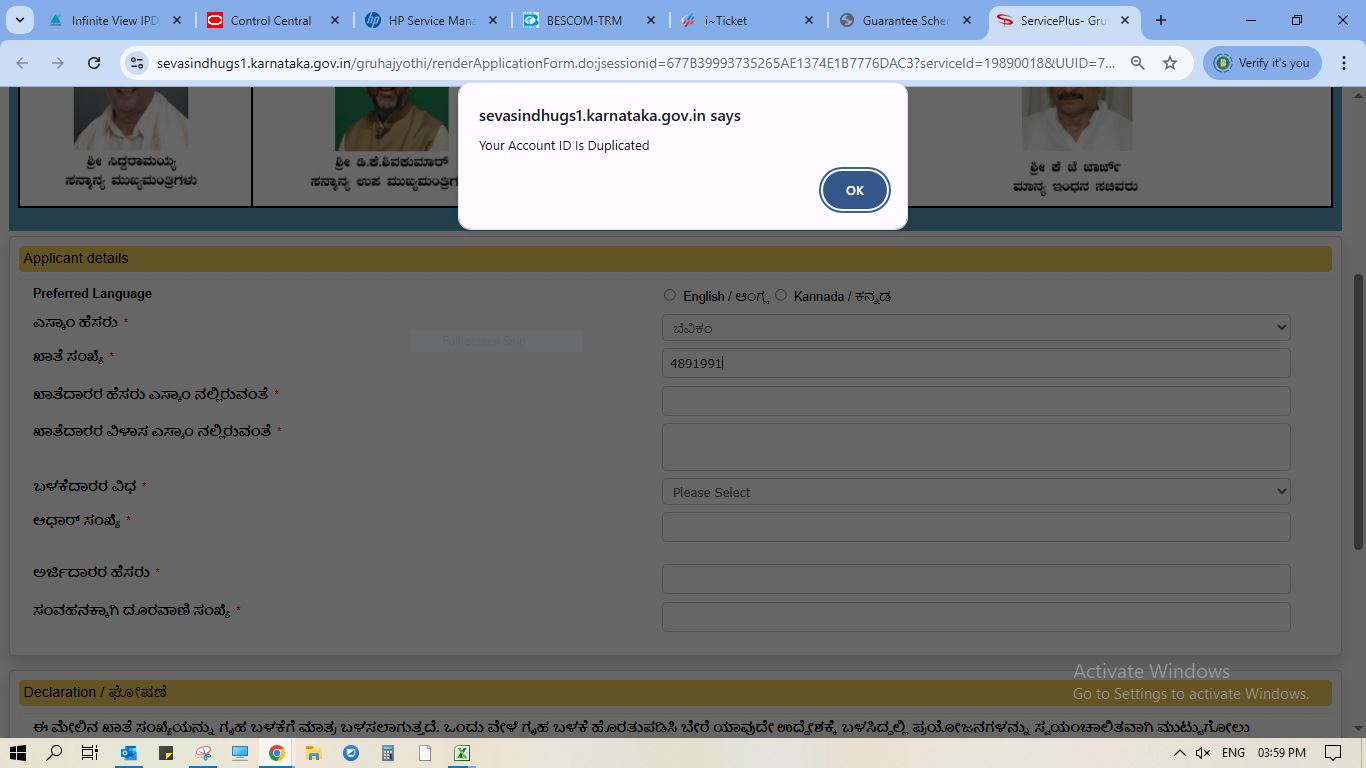
Task: Open Google Chrome from the taskbar
Action: pyautogui.click(x=277, y=753)
